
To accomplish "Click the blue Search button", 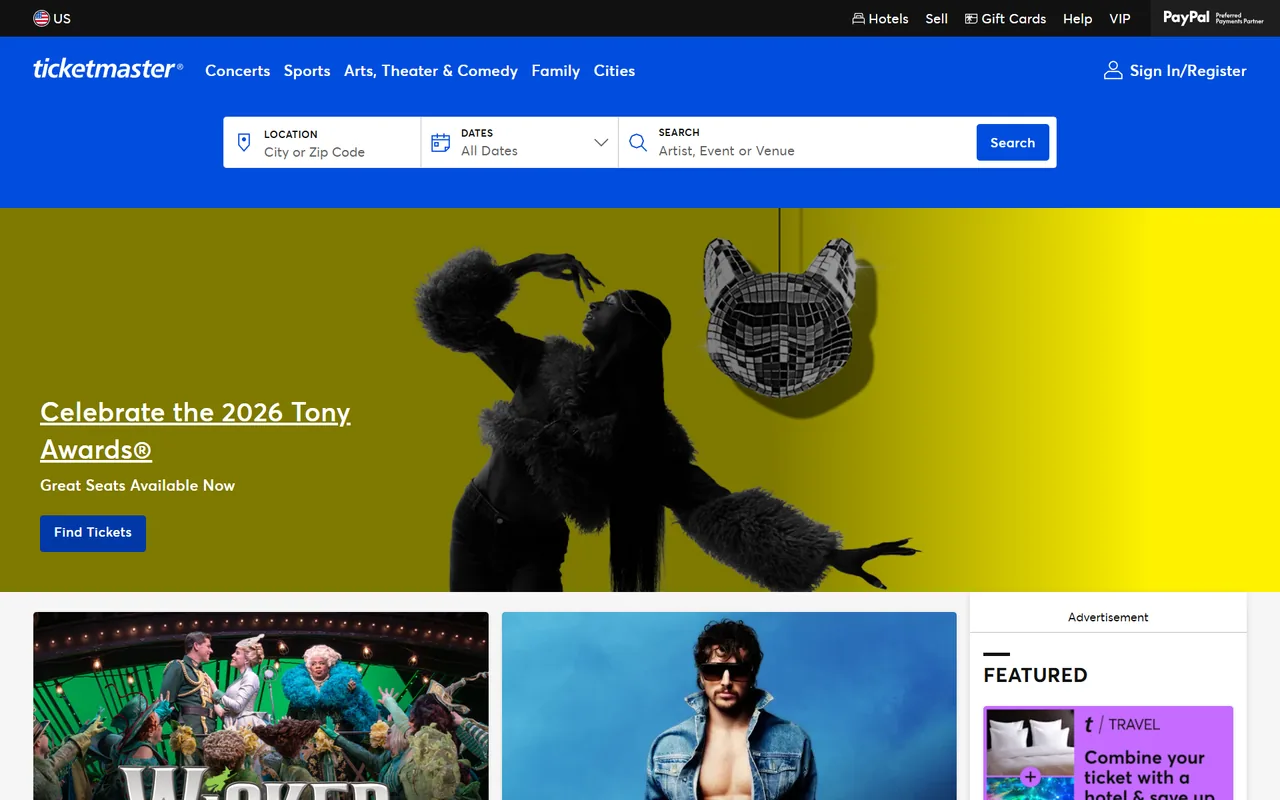I will tap(1013, 142).
